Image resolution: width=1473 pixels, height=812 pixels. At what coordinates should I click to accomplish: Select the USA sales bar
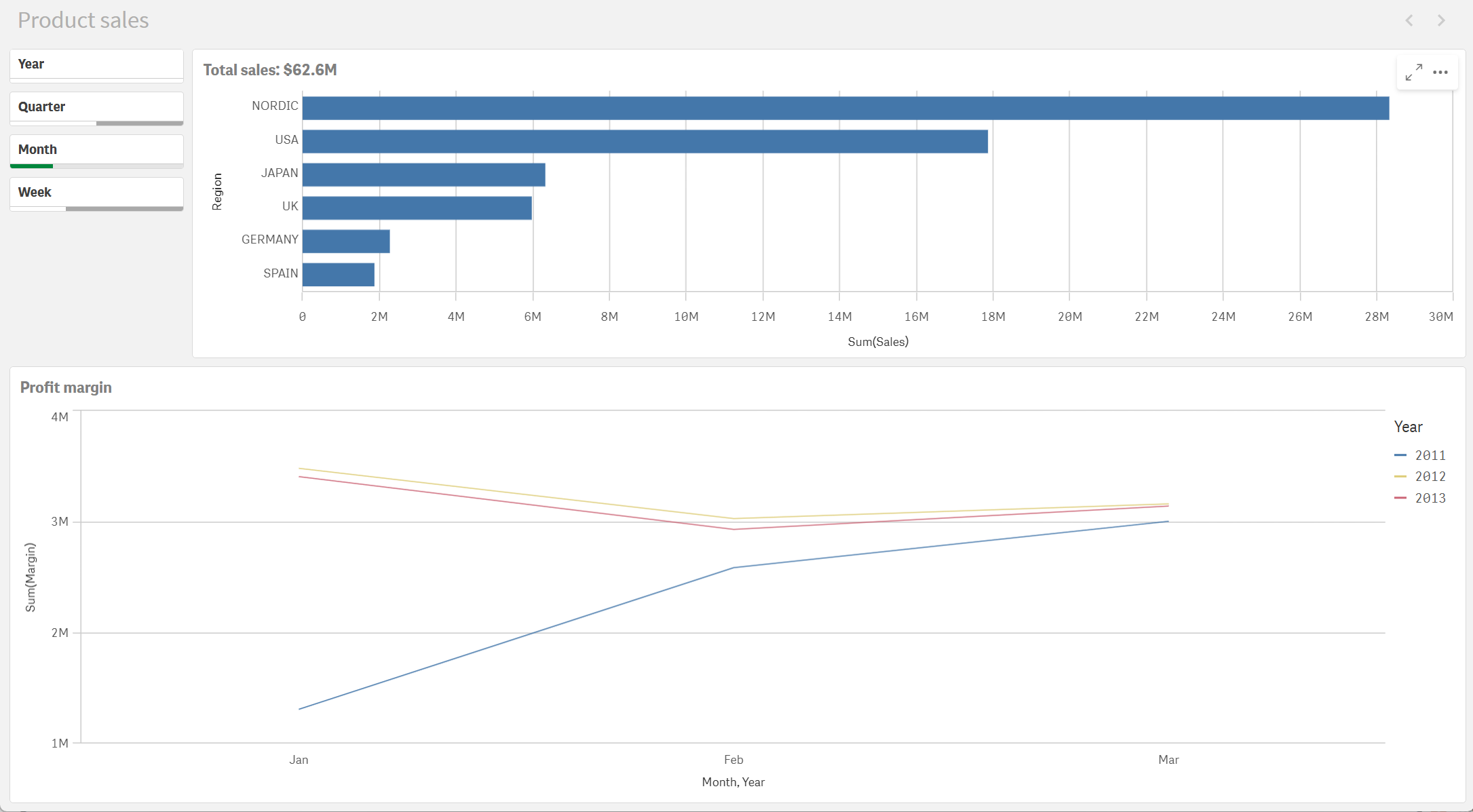(645, 141)
